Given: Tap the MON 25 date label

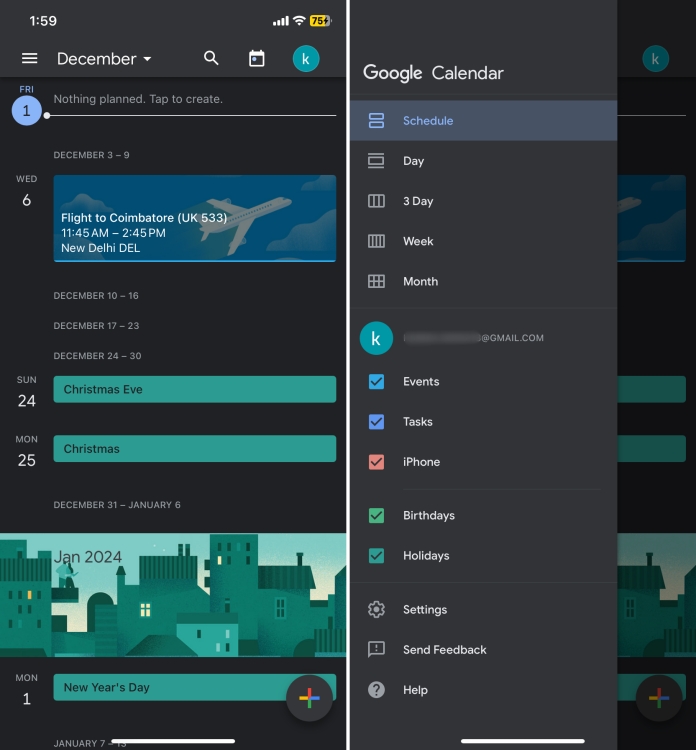Looking at the screenshot, I should [26, 452].
